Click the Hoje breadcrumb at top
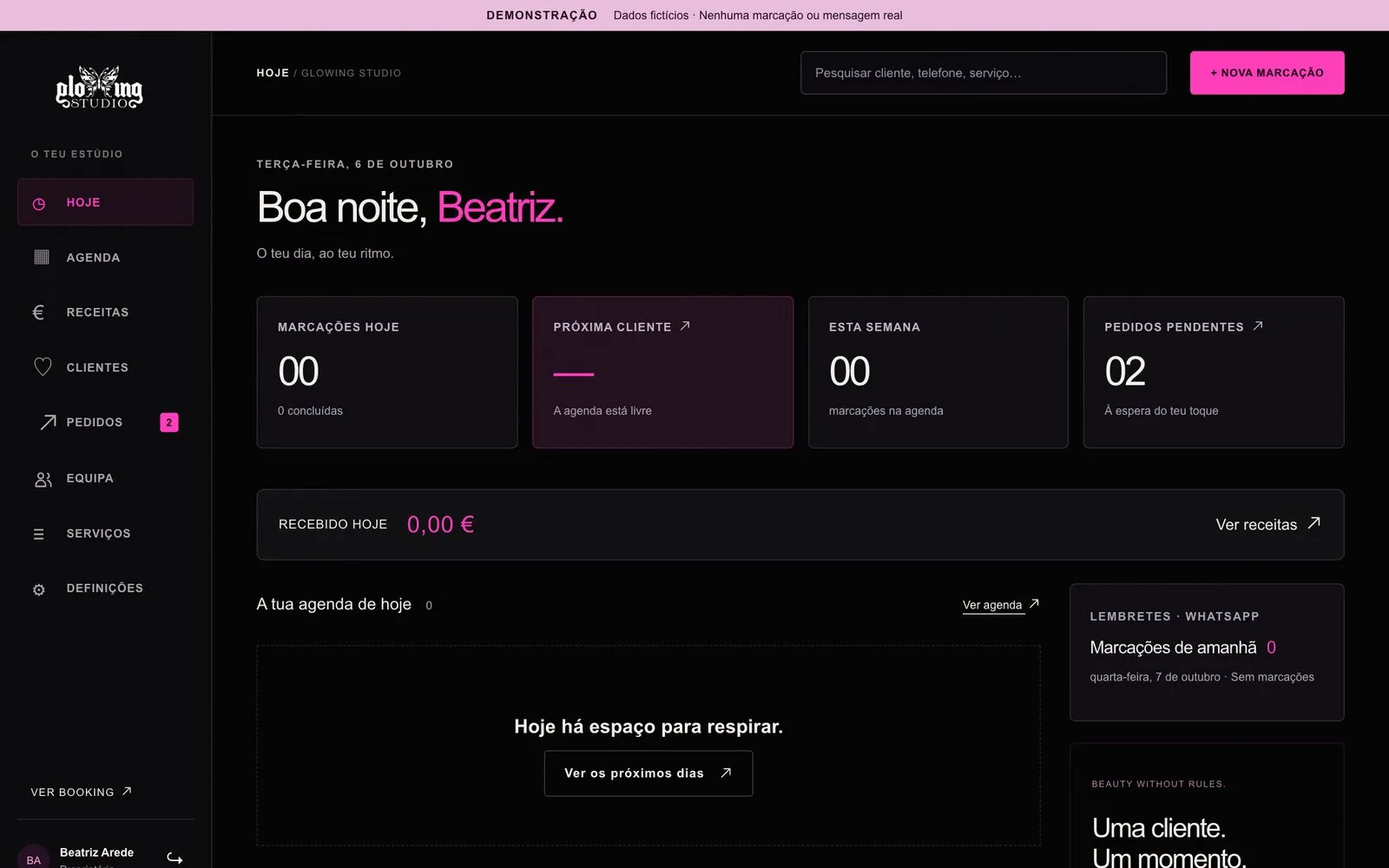The width and height of the screenshot is (1389, 868). pos(273,73)
